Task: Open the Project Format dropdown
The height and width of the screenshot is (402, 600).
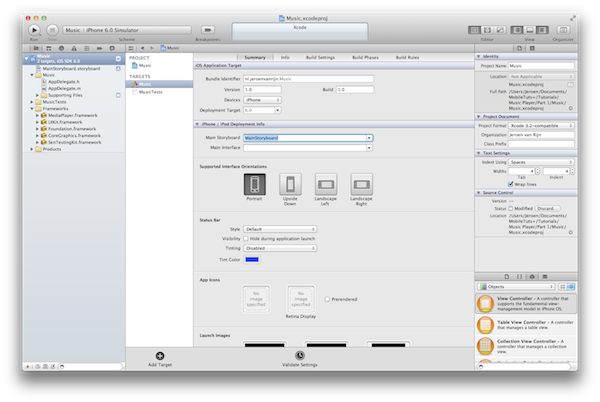Action: 541,125
